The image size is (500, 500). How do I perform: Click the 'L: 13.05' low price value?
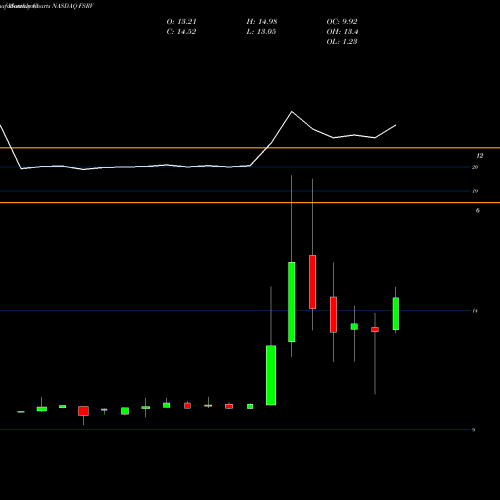(x=261, y=32)
